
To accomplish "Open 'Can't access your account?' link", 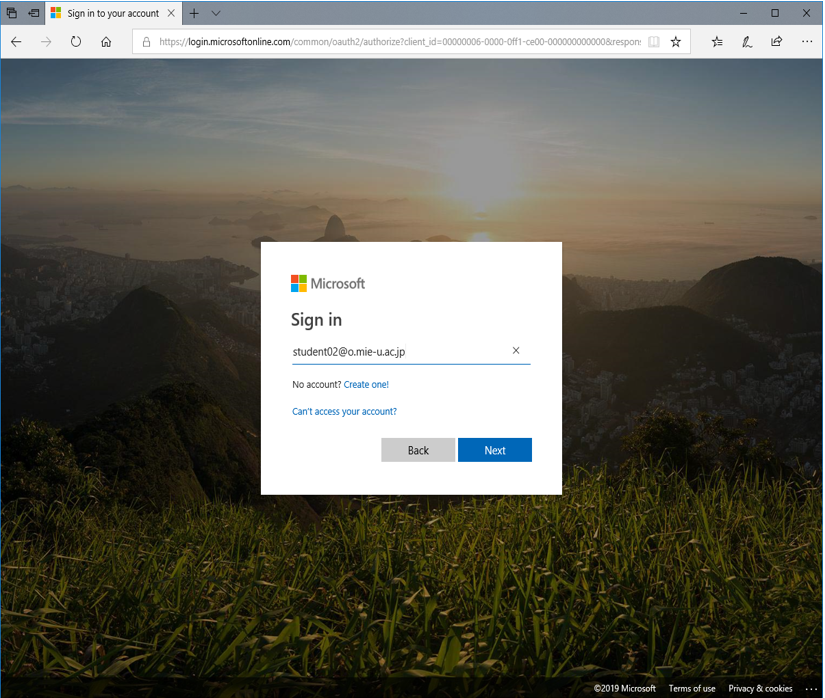I will 345,411.
